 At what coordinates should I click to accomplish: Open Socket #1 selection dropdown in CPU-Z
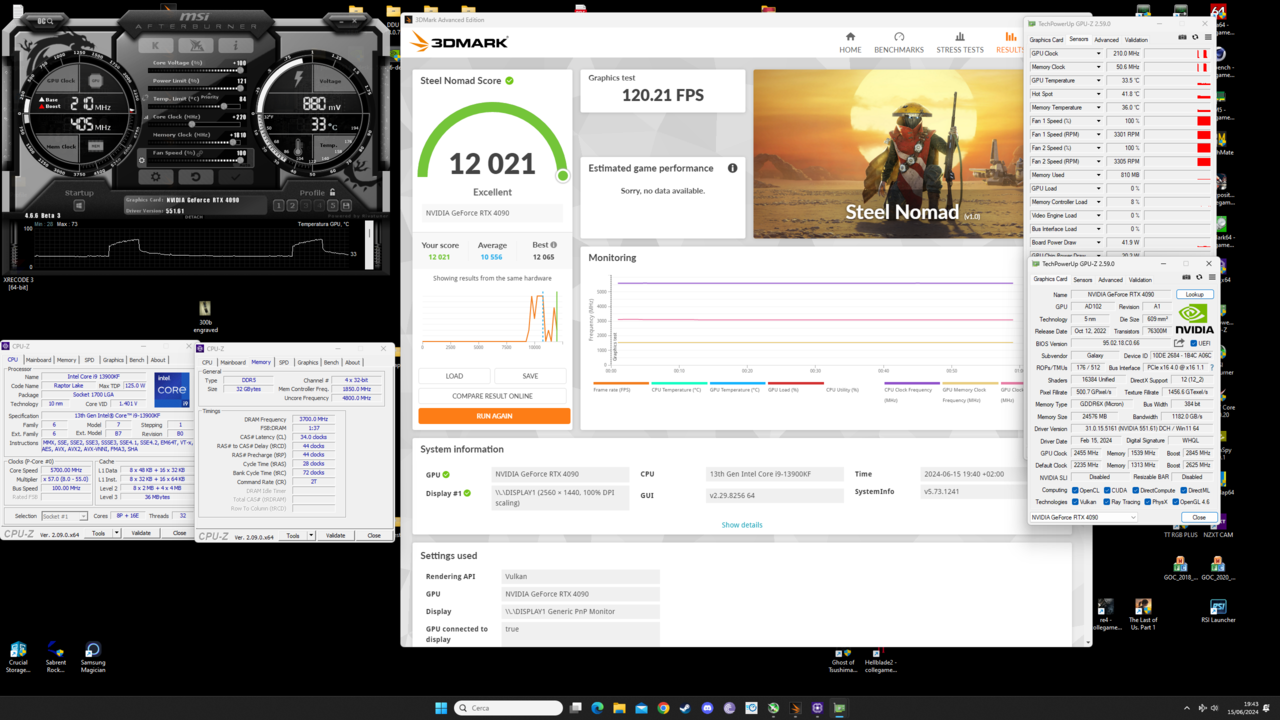click(x=65, y=516)
